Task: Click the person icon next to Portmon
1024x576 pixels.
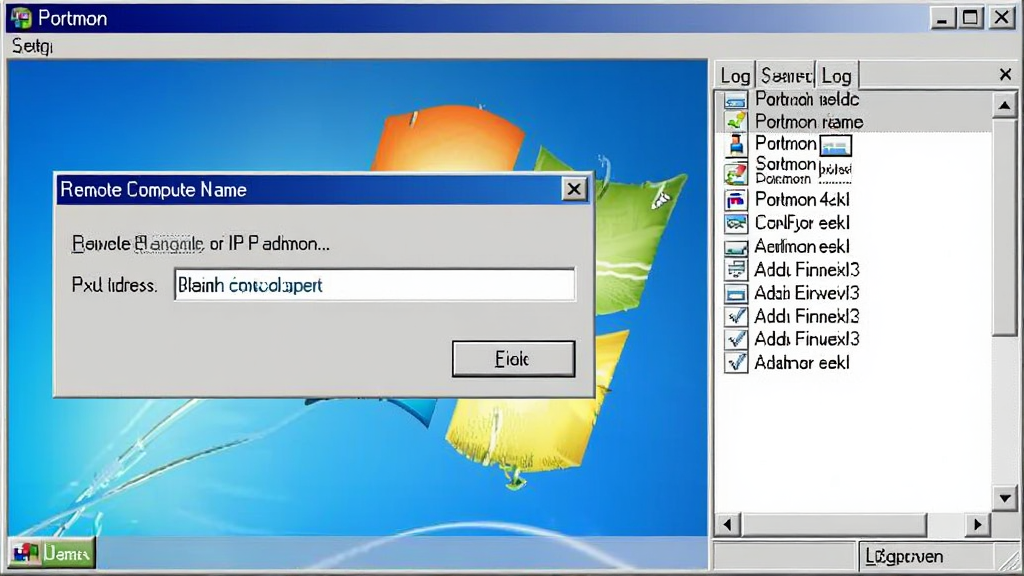Action: pos(736,144)
